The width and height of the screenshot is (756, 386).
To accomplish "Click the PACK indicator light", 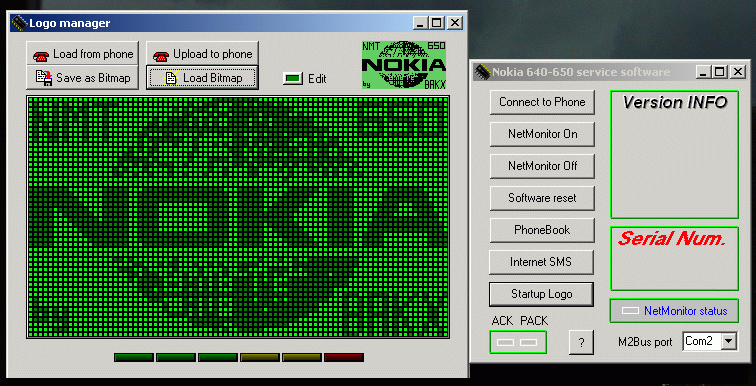I will [x=528, y=342].
